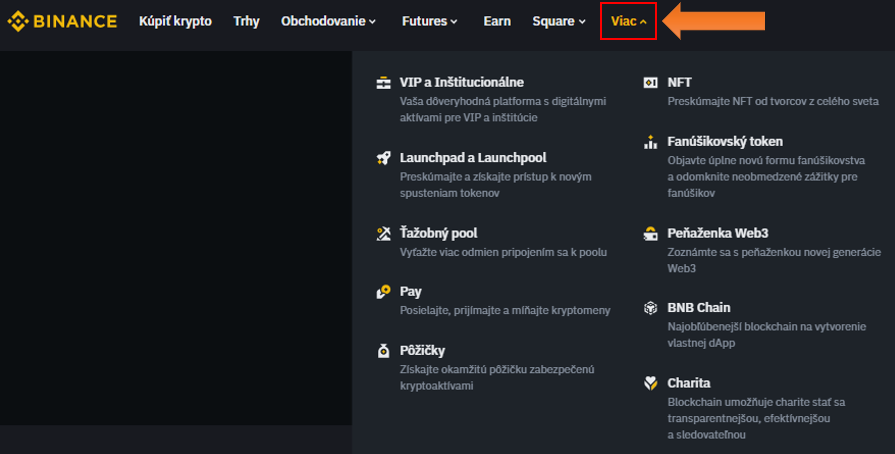Click the NFT icon

click(x=650, y=83)
